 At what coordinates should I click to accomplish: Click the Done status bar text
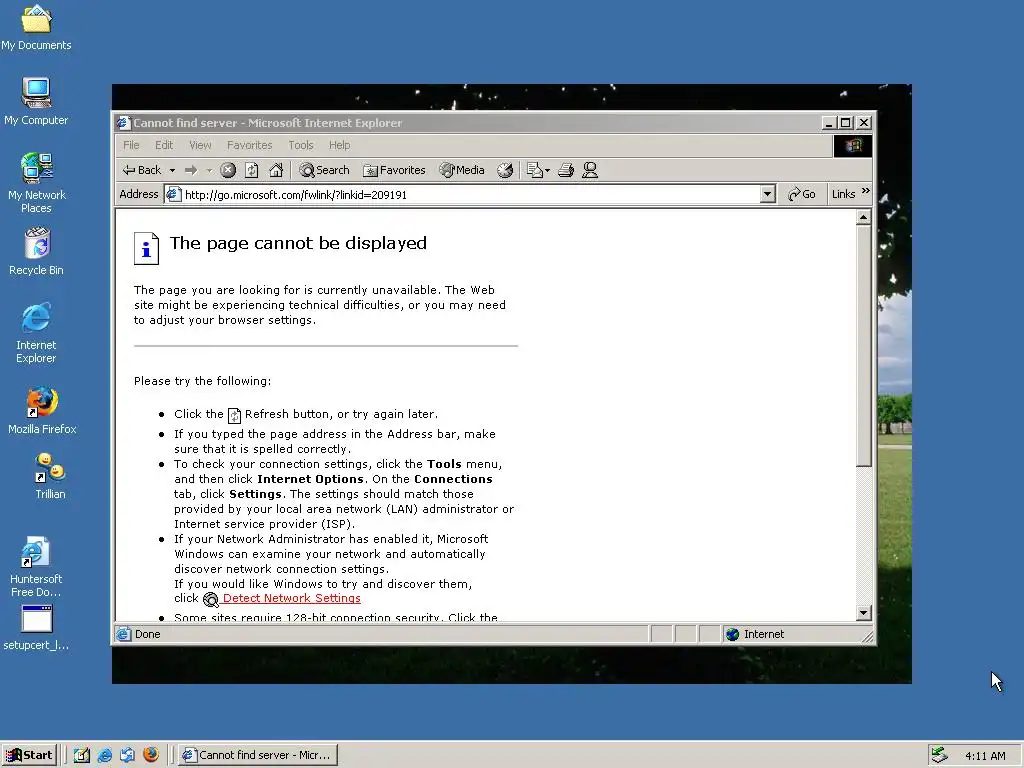[x=148, y=634]
